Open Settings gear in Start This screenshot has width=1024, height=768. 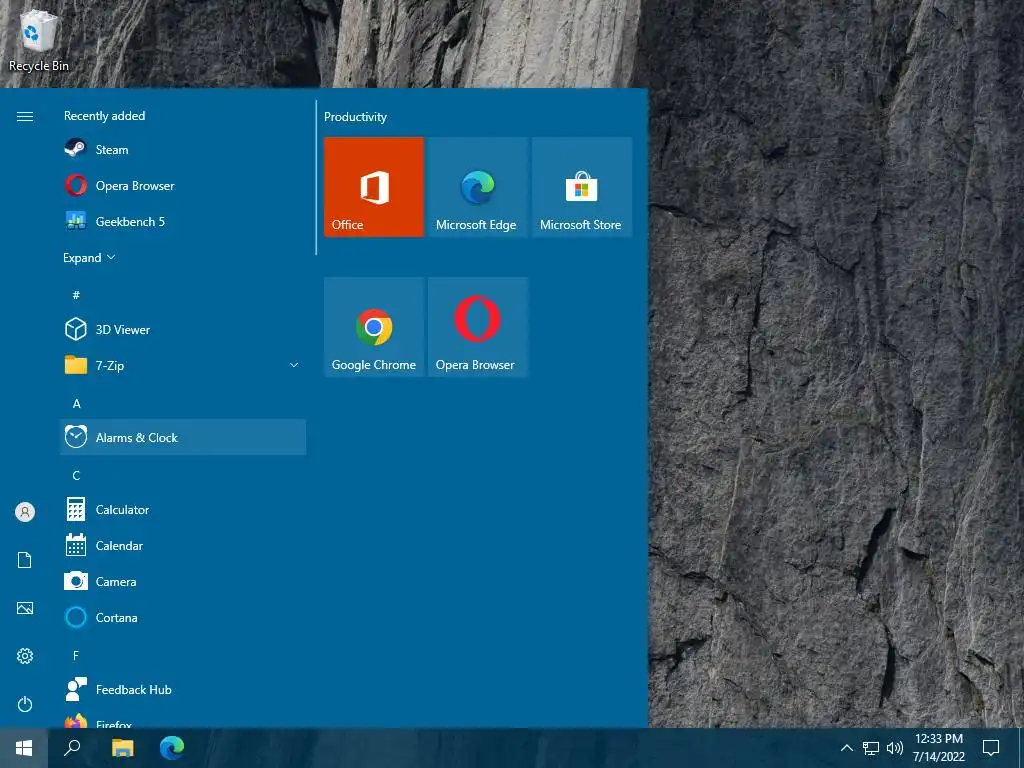click(25, 656)
